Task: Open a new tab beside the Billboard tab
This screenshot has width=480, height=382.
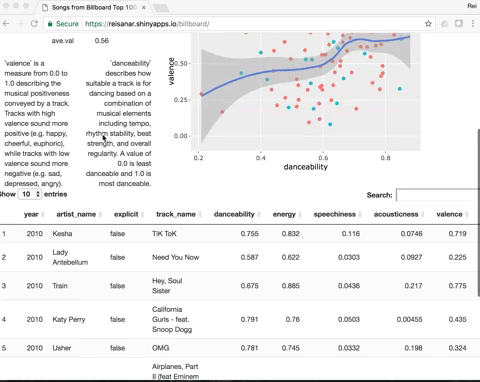Action: coord(161,8)
